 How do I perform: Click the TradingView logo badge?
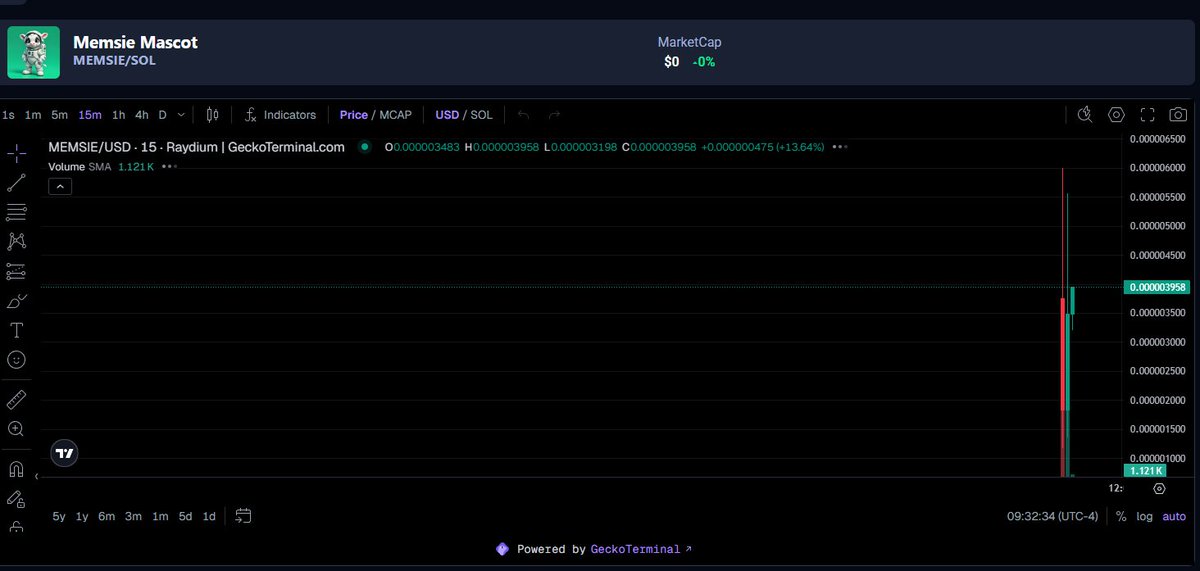[64, 453]
